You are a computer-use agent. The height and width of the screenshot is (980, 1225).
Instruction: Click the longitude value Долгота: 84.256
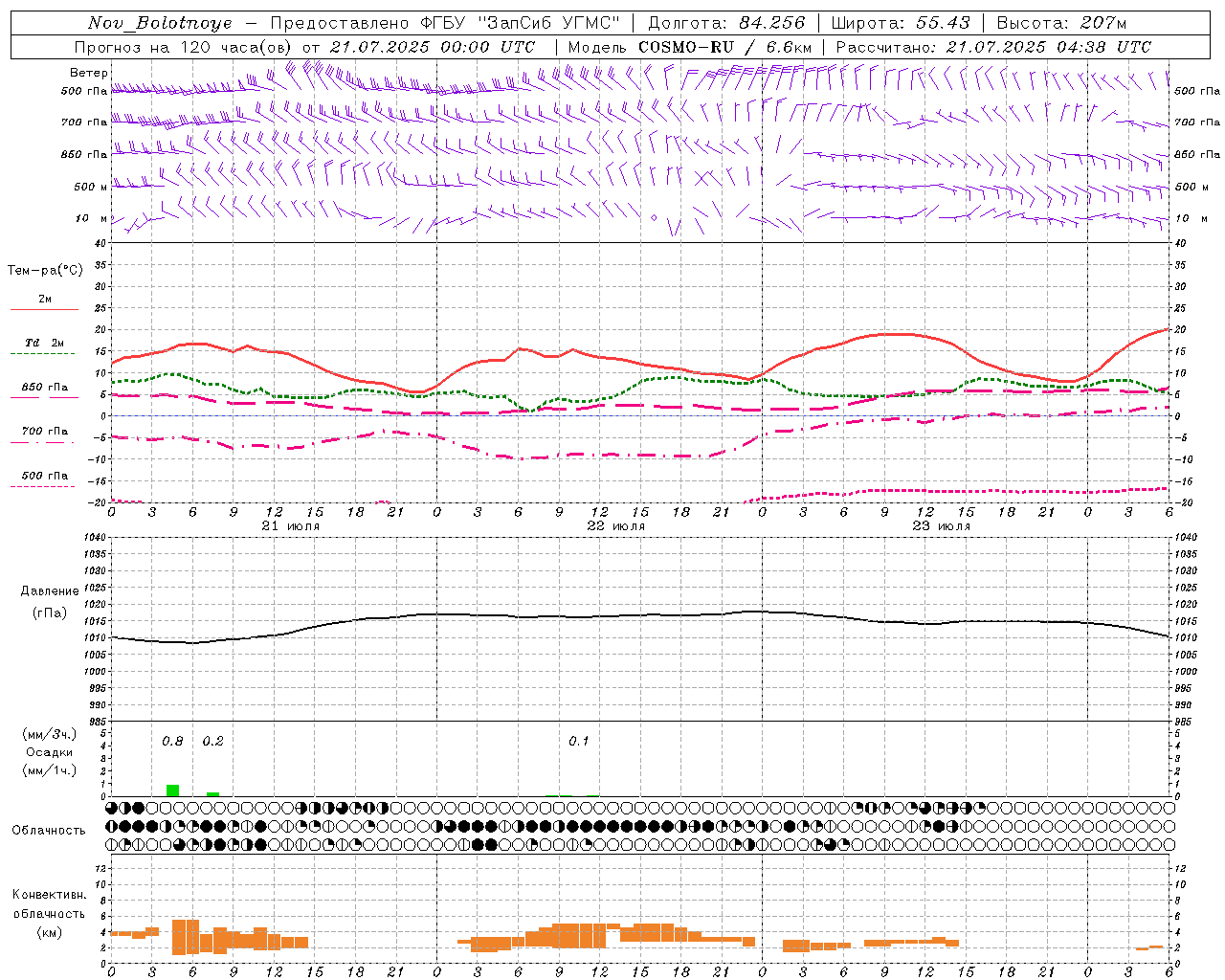pos(726,23)
